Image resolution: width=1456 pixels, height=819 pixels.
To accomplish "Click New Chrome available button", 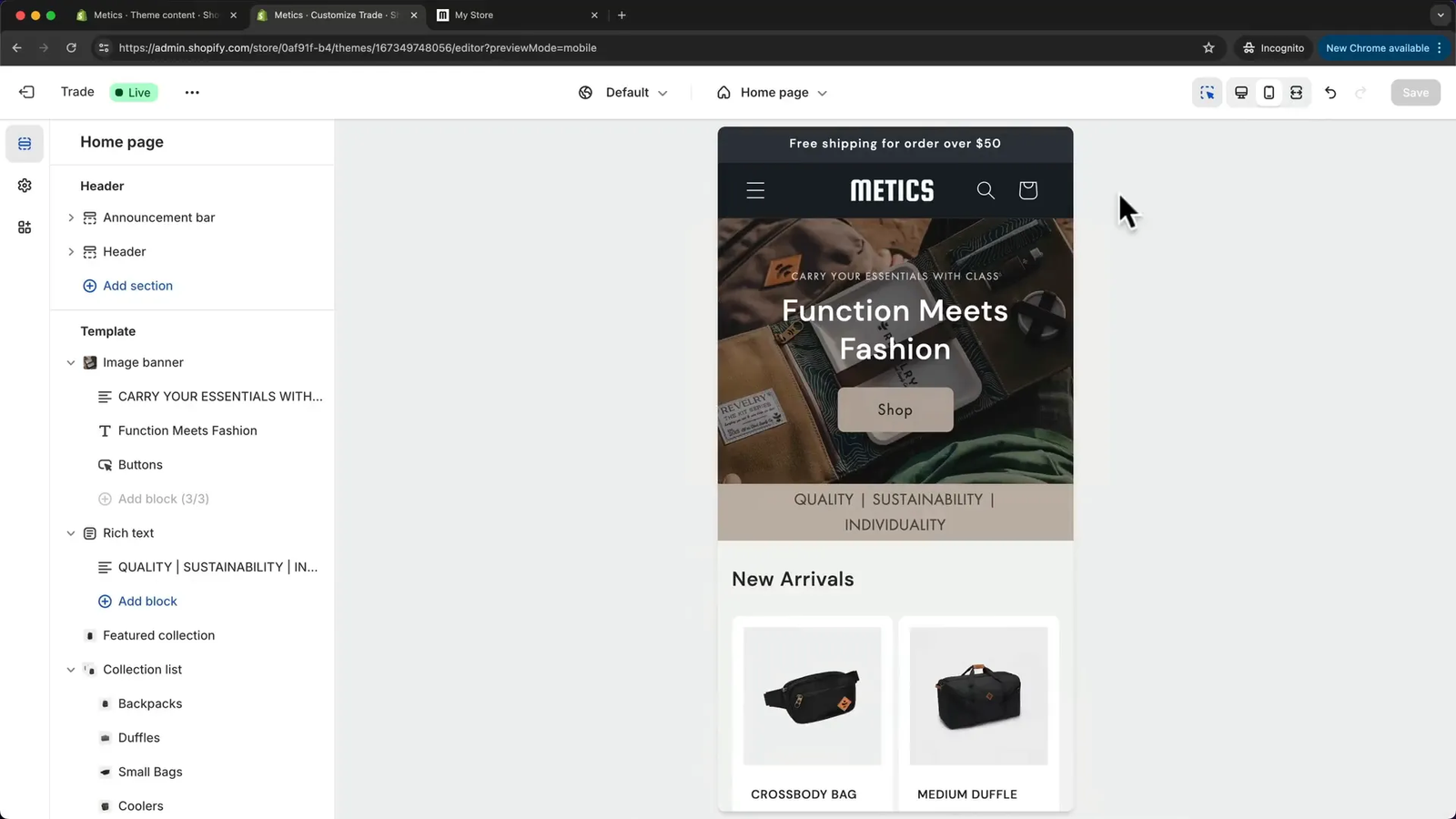I will (x=1384, y=48).
